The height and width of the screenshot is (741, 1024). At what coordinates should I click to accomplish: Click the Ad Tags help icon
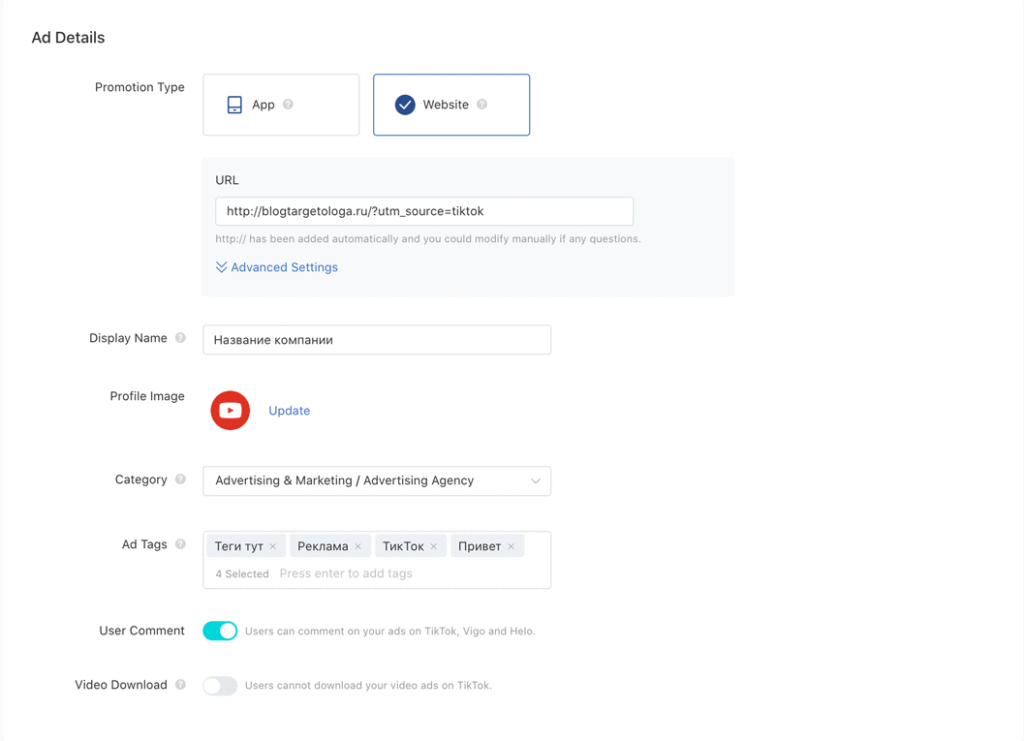pyautogui.click(x=180, y=544)
